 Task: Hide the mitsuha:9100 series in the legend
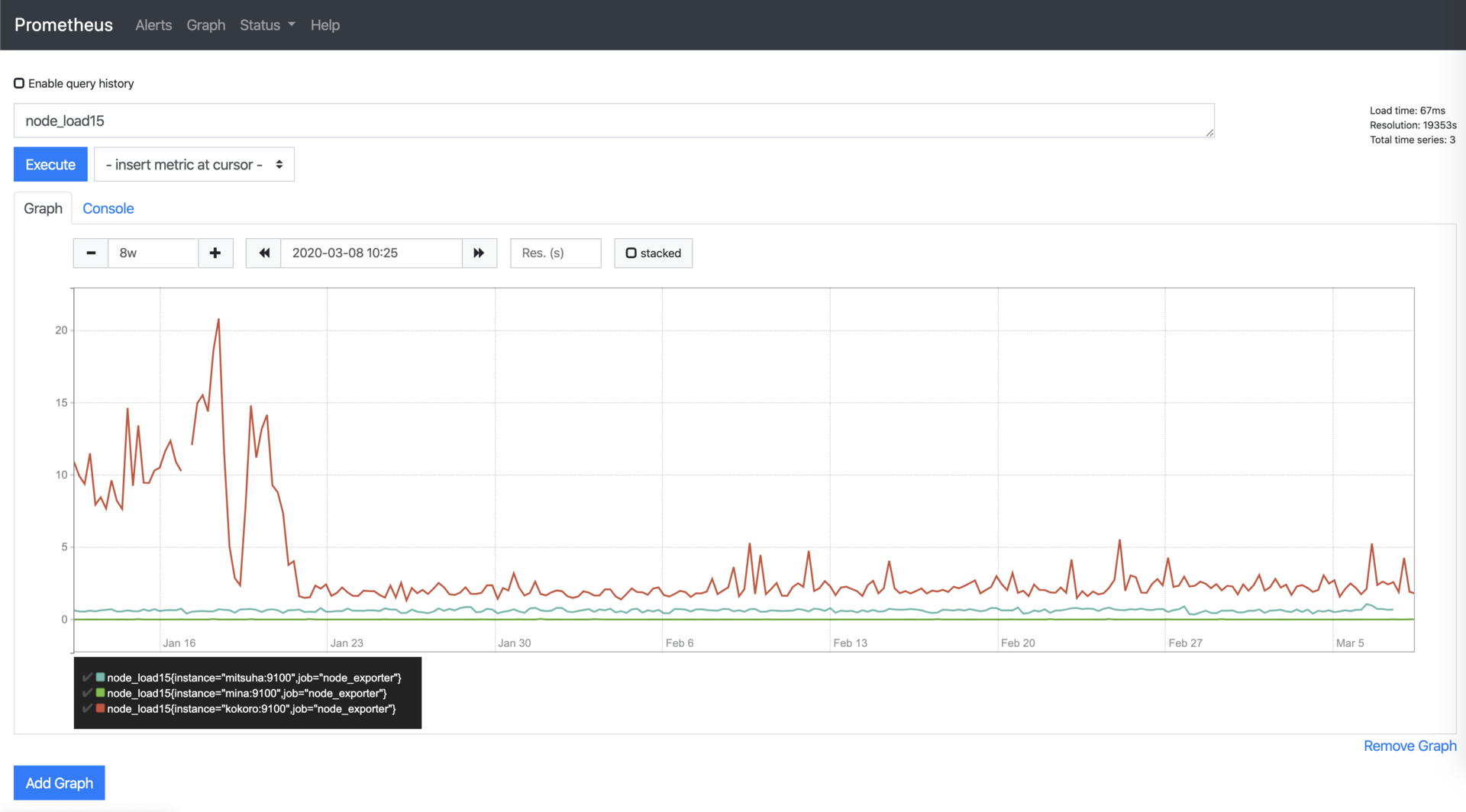(87, 677)
